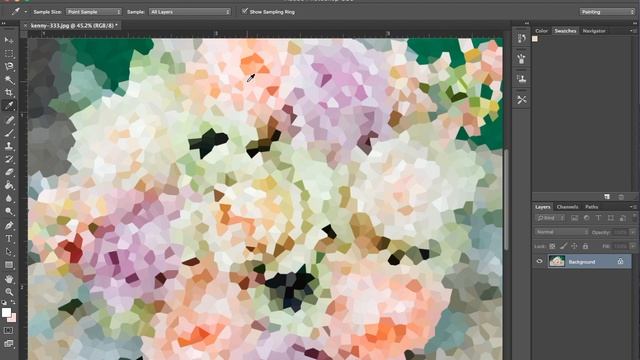Pick the swatch in Swatches panel
This screenshot has width=640, height=360.
pos(535,39)
